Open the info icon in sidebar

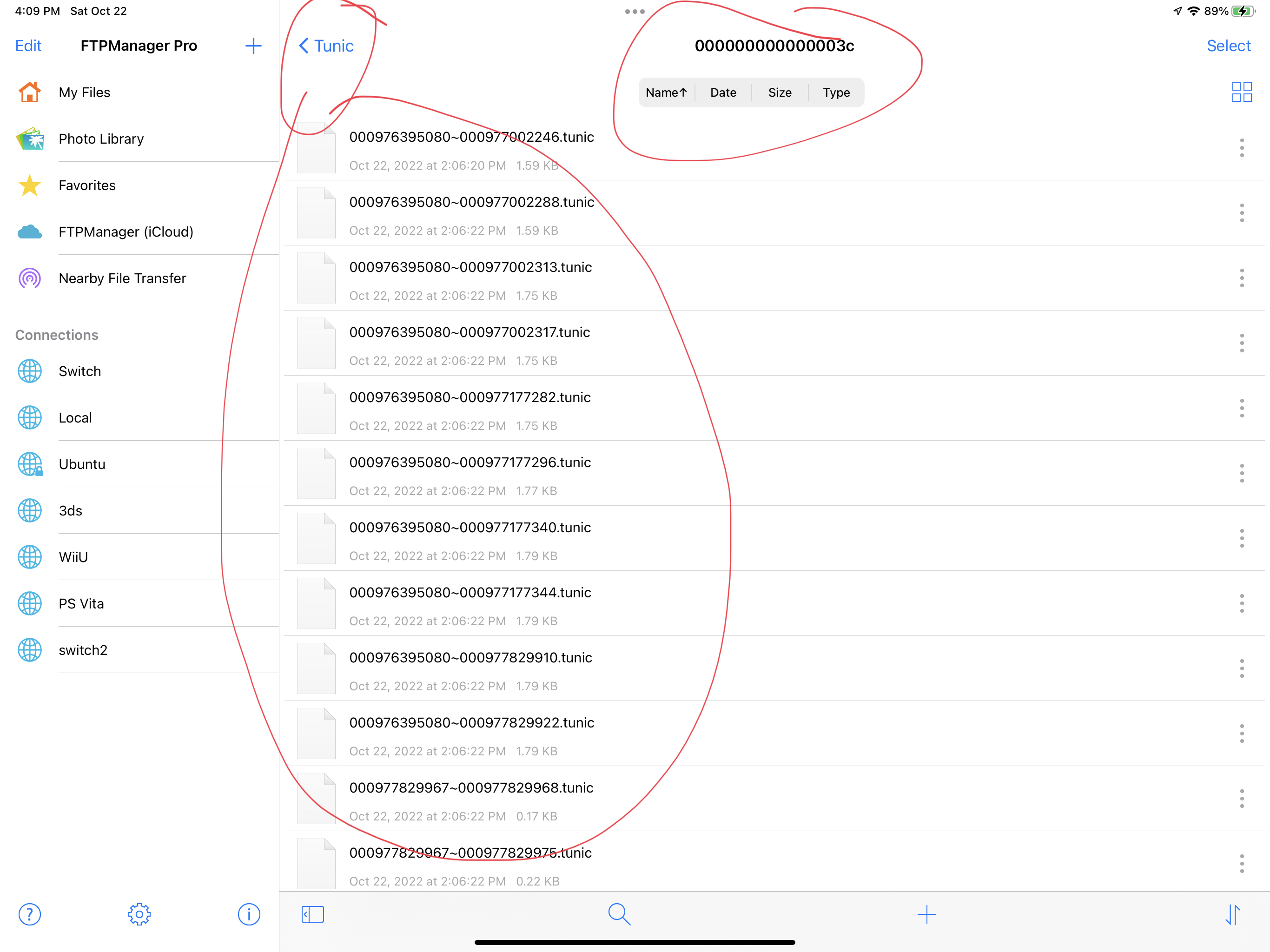point(249,914)
